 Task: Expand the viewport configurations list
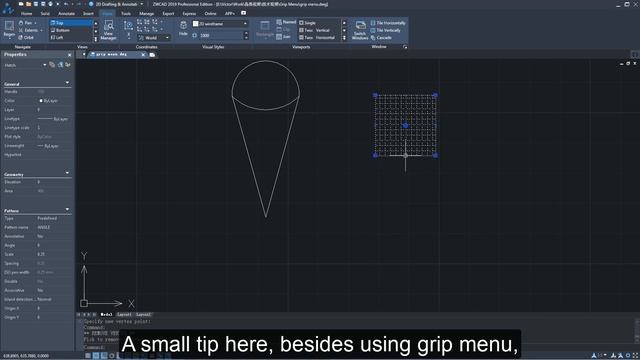(344, 38)
